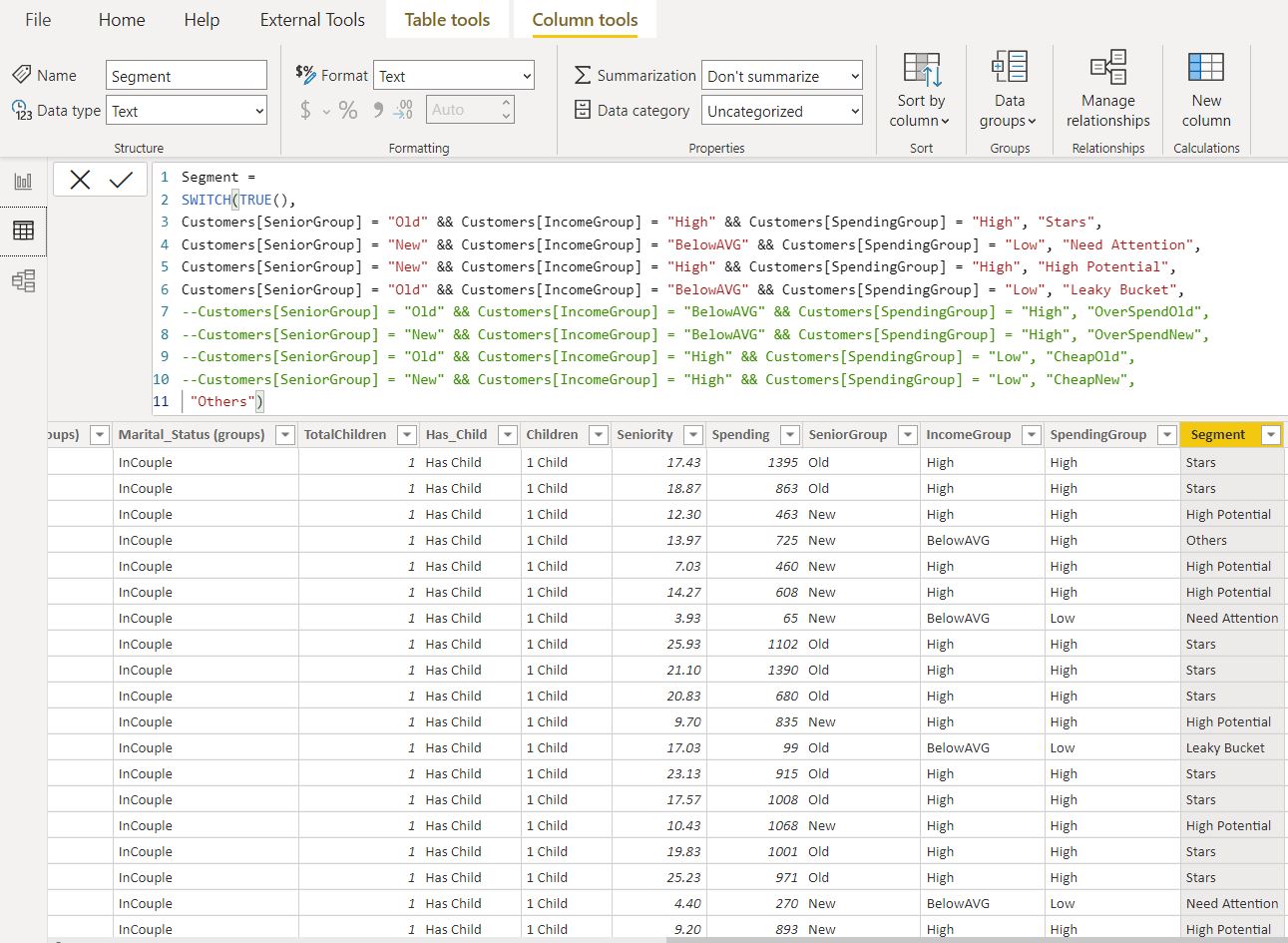Open Data category Uncategorized dropdown
The width and height of the screenshot is (1288, 943).
(781, 111)
